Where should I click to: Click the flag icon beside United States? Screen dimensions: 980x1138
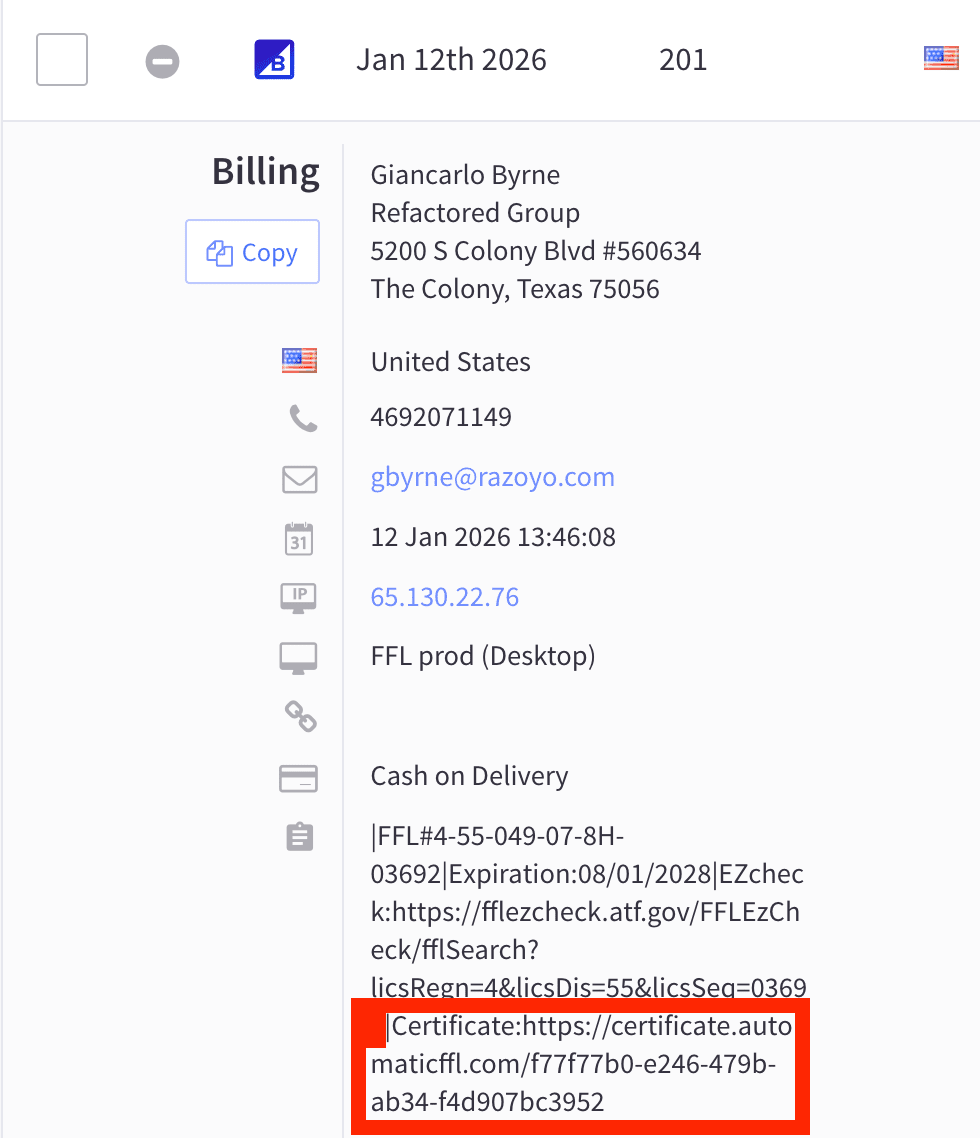click(299, 361)
